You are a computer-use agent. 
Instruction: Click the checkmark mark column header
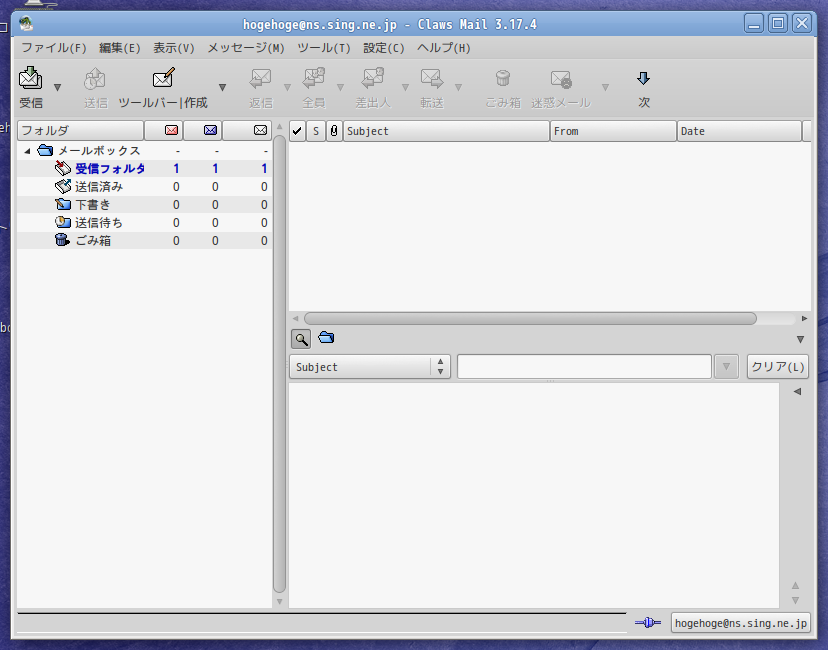tap(297, 131)
